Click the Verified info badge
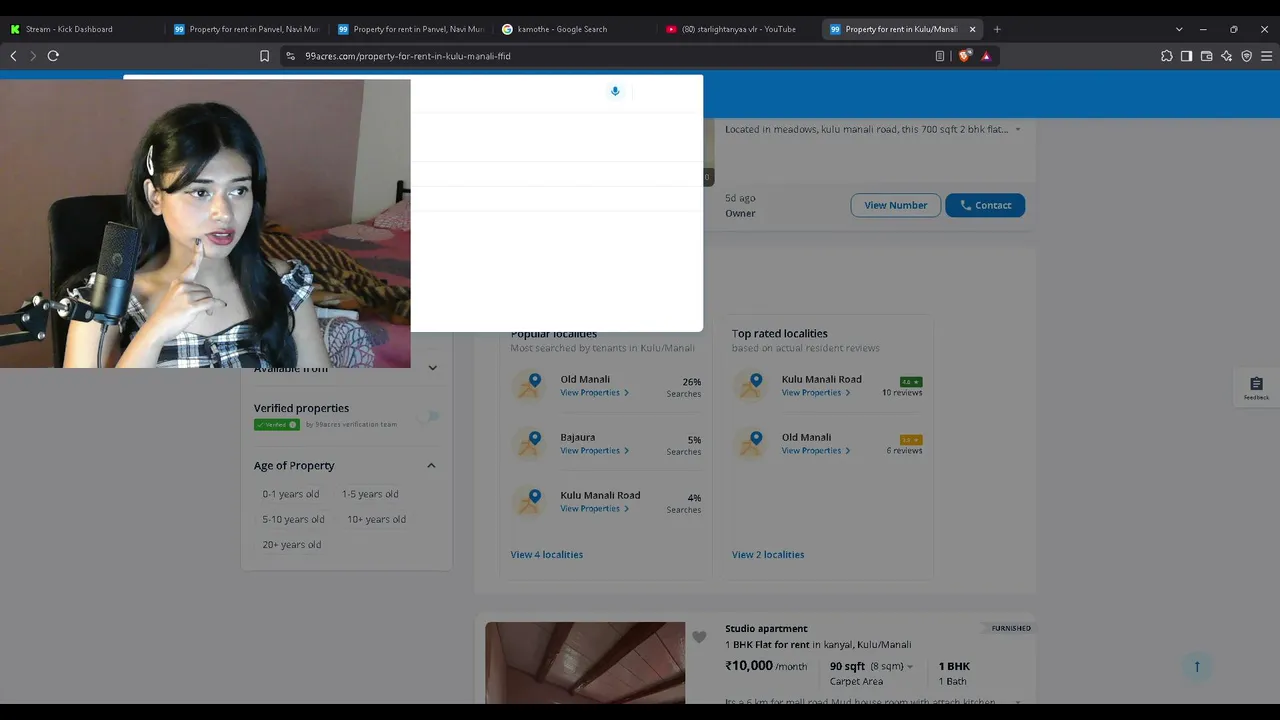This screenshot has width=1280, height=720. [276, 424]
